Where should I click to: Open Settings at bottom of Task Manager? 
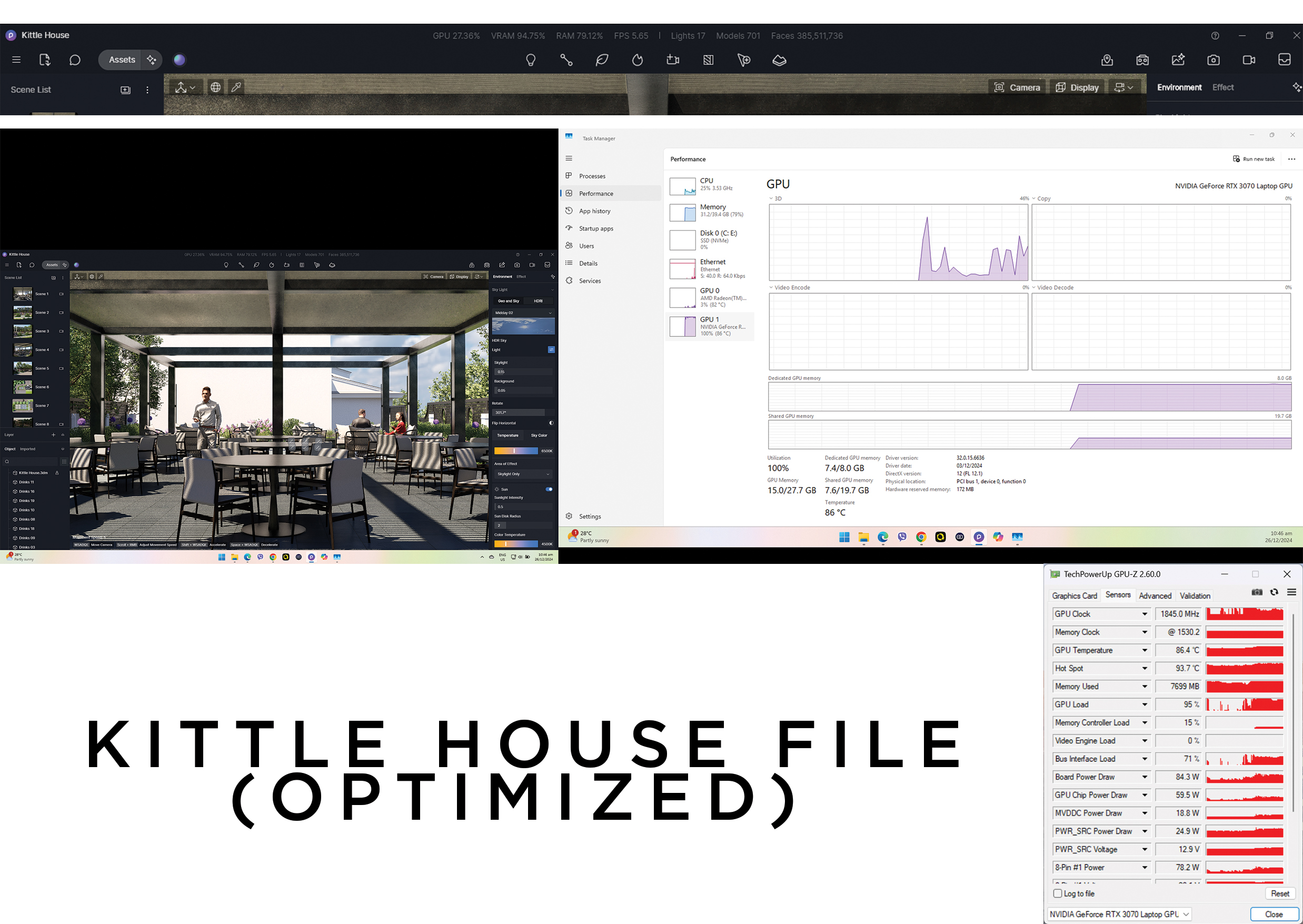[x=611, y=516]
